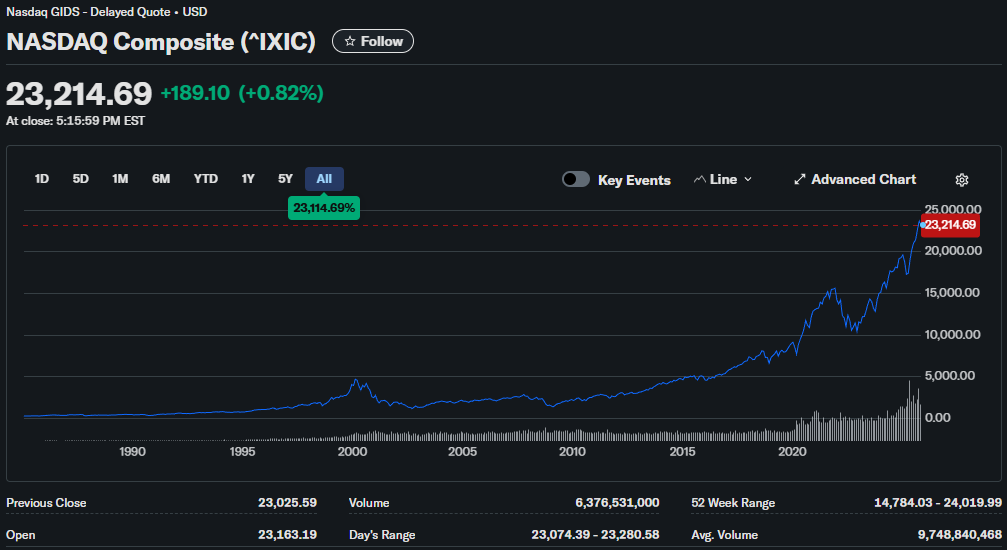Follow the NASDAQ Composite index
Screen dimensions: 1007x550
click(x=372, y=41)
